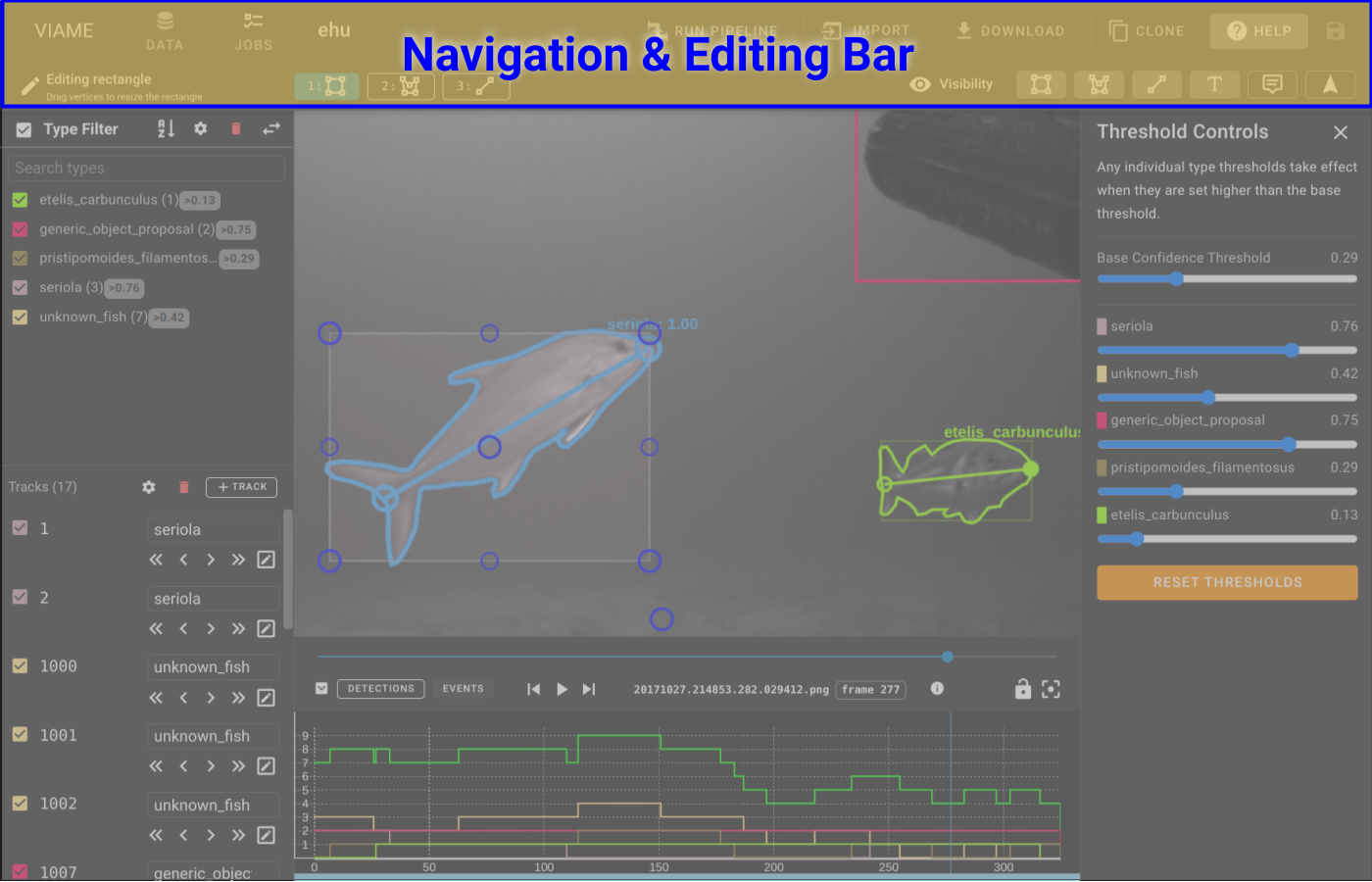Image resolution: width=1372 pixels, height=882 pixels.
Task: Click the Search types field
Action: (147, 169)
